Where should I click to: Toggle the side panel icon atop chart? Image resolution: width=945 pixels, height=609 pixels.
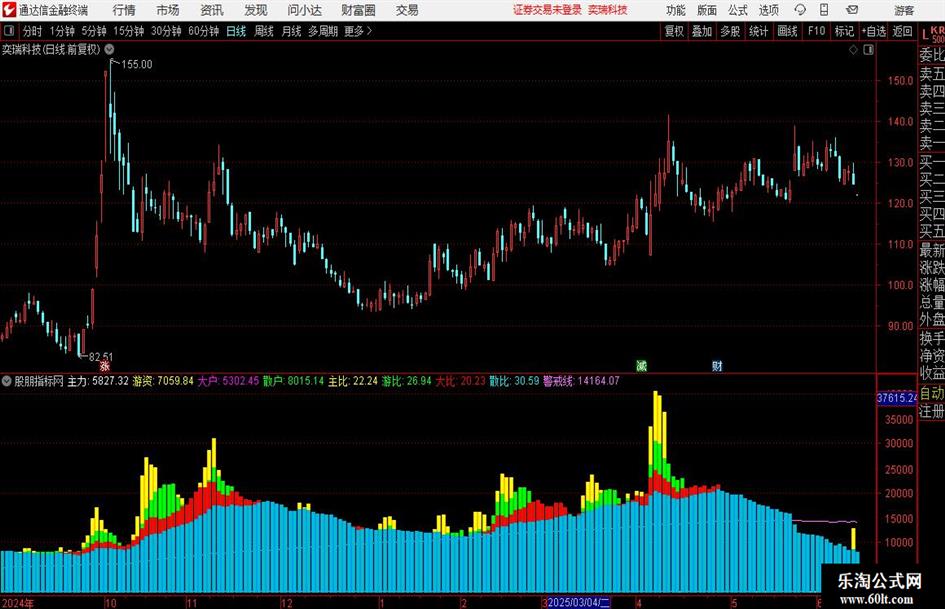coord(868,50)
